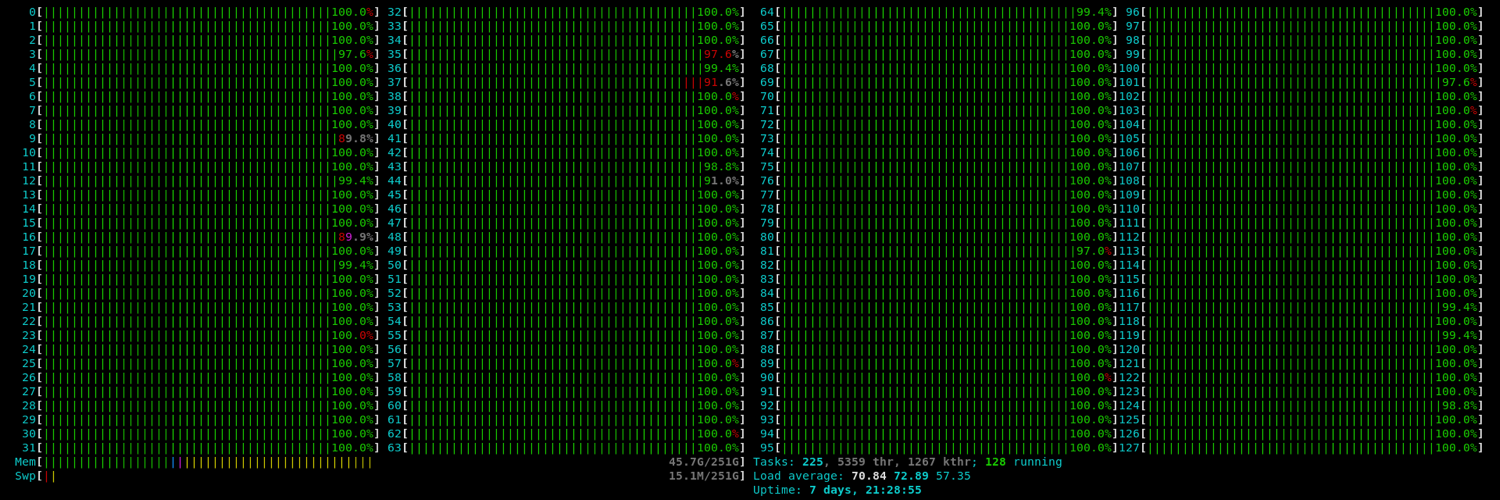The image size is (1500, 500).
Task: Click the 15.1M/251G swap usage text
Action: click(x=706, y=476)
